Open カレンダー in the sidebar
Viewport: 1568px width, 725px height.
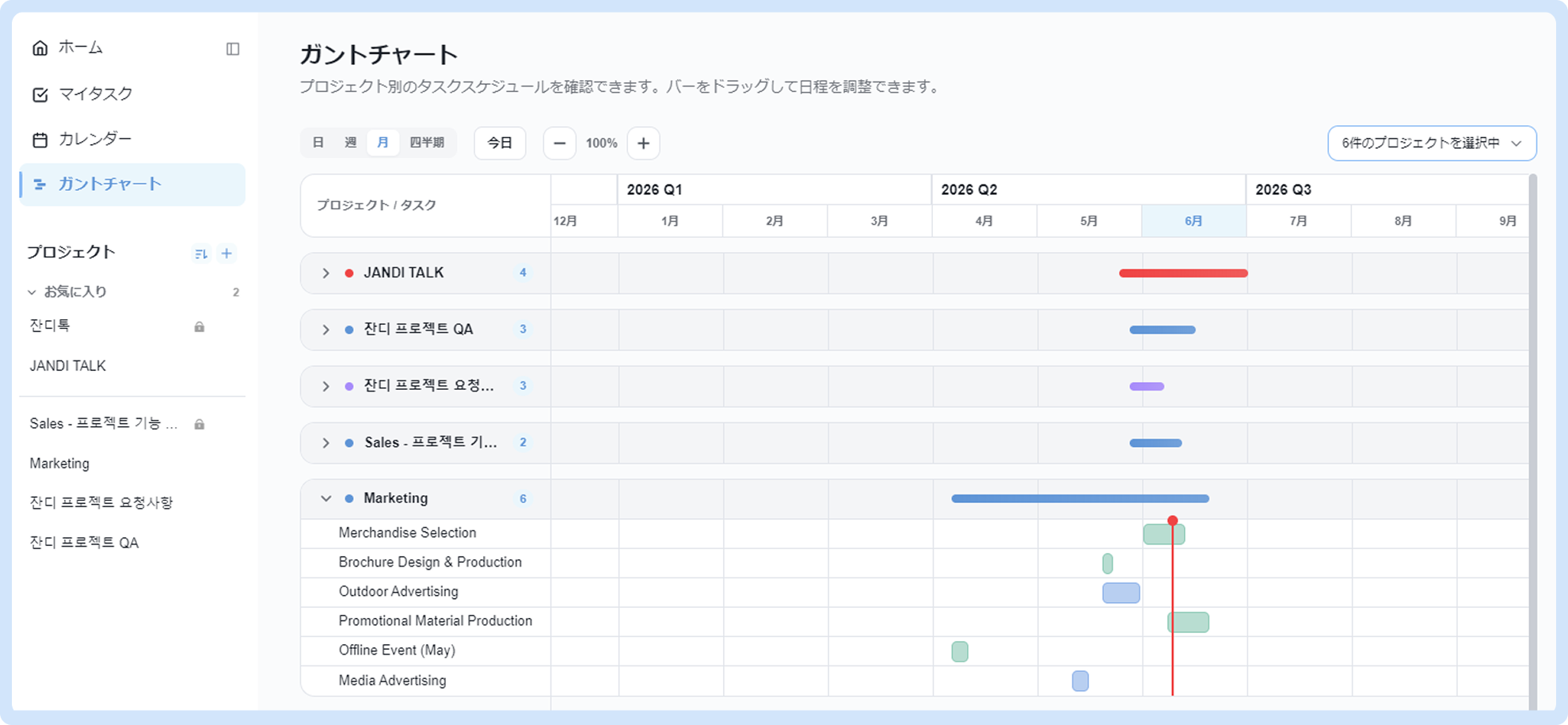[82, 139]
